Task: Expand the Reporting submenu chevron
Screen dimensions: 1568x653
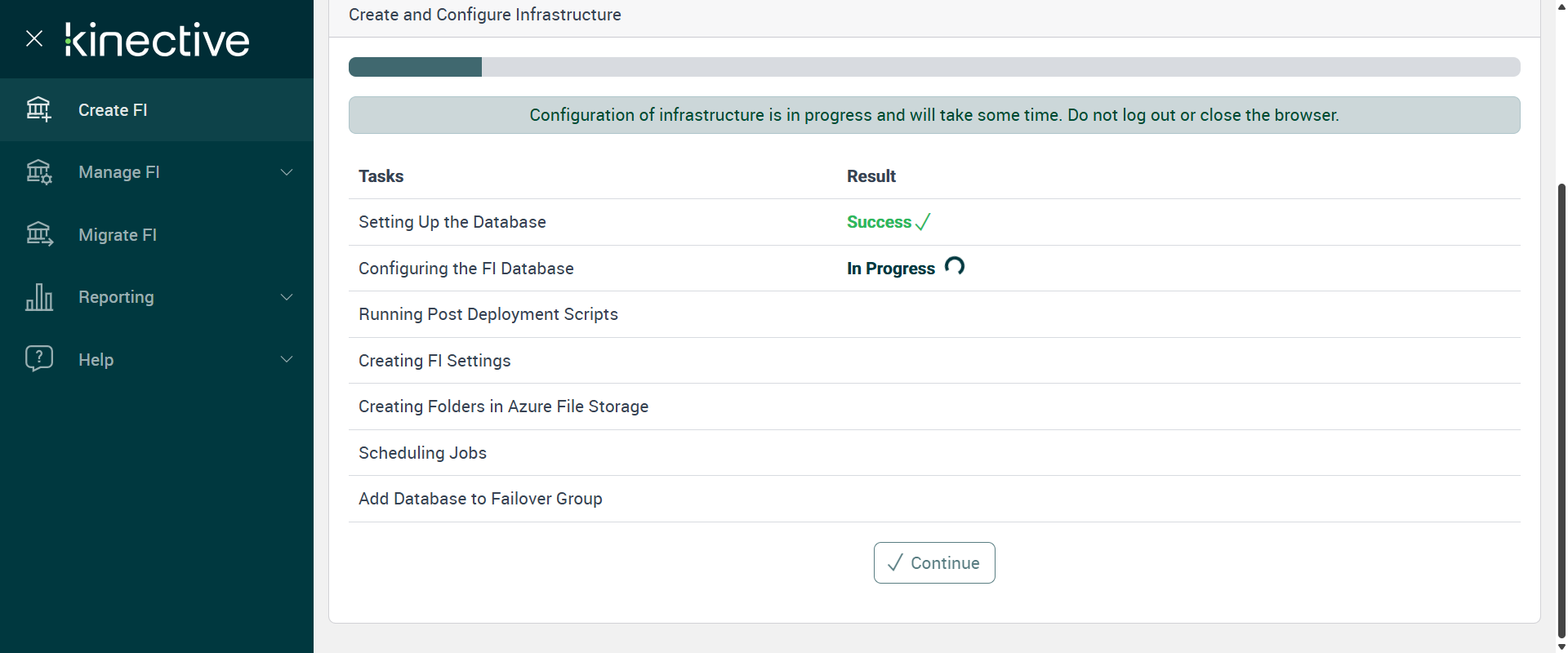Action: pyautogui.click(x=287, y=297)
